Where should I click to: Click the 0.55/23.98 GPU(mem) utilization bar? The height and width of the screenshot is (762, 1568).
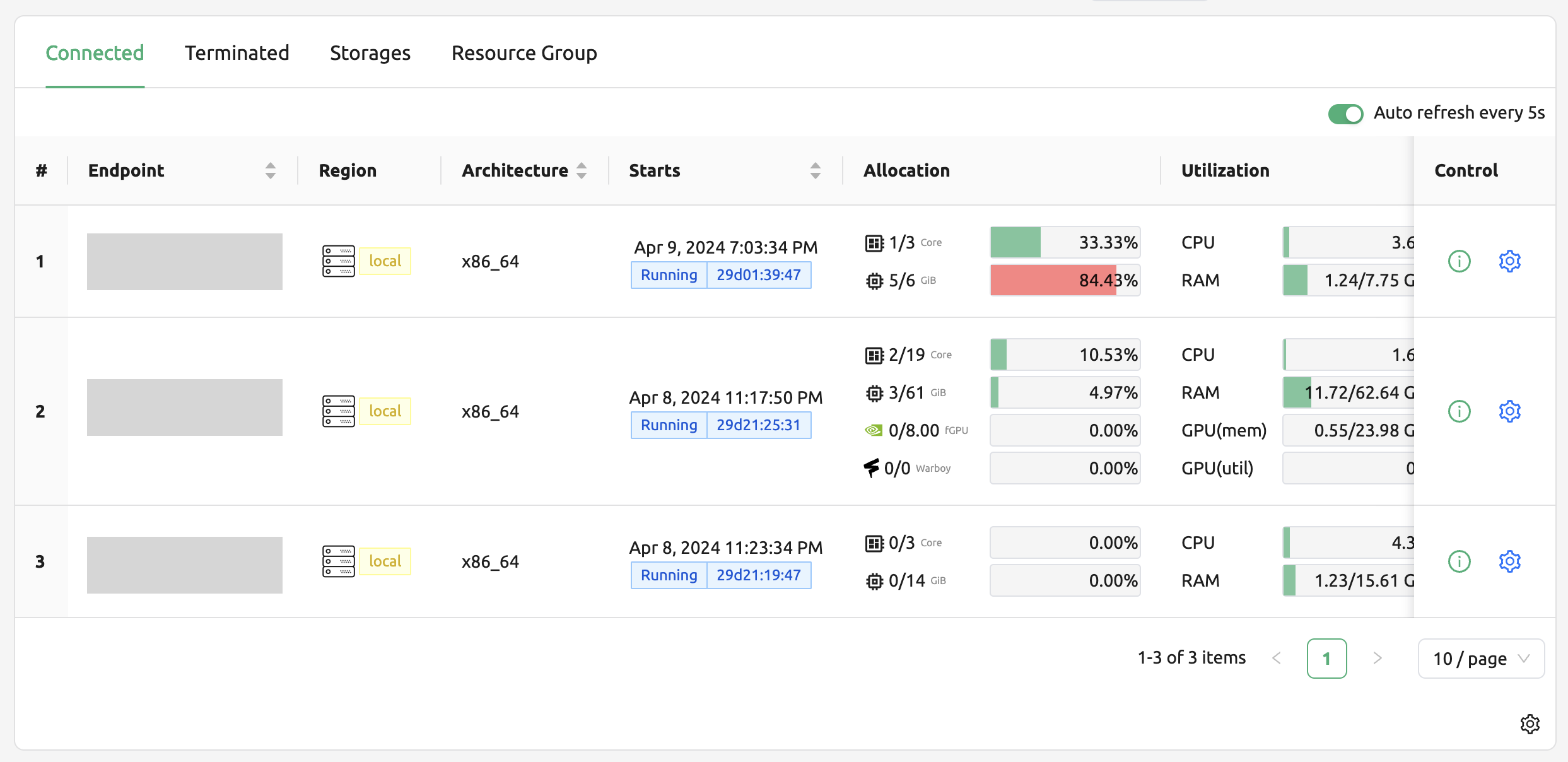click(1349, 430)
